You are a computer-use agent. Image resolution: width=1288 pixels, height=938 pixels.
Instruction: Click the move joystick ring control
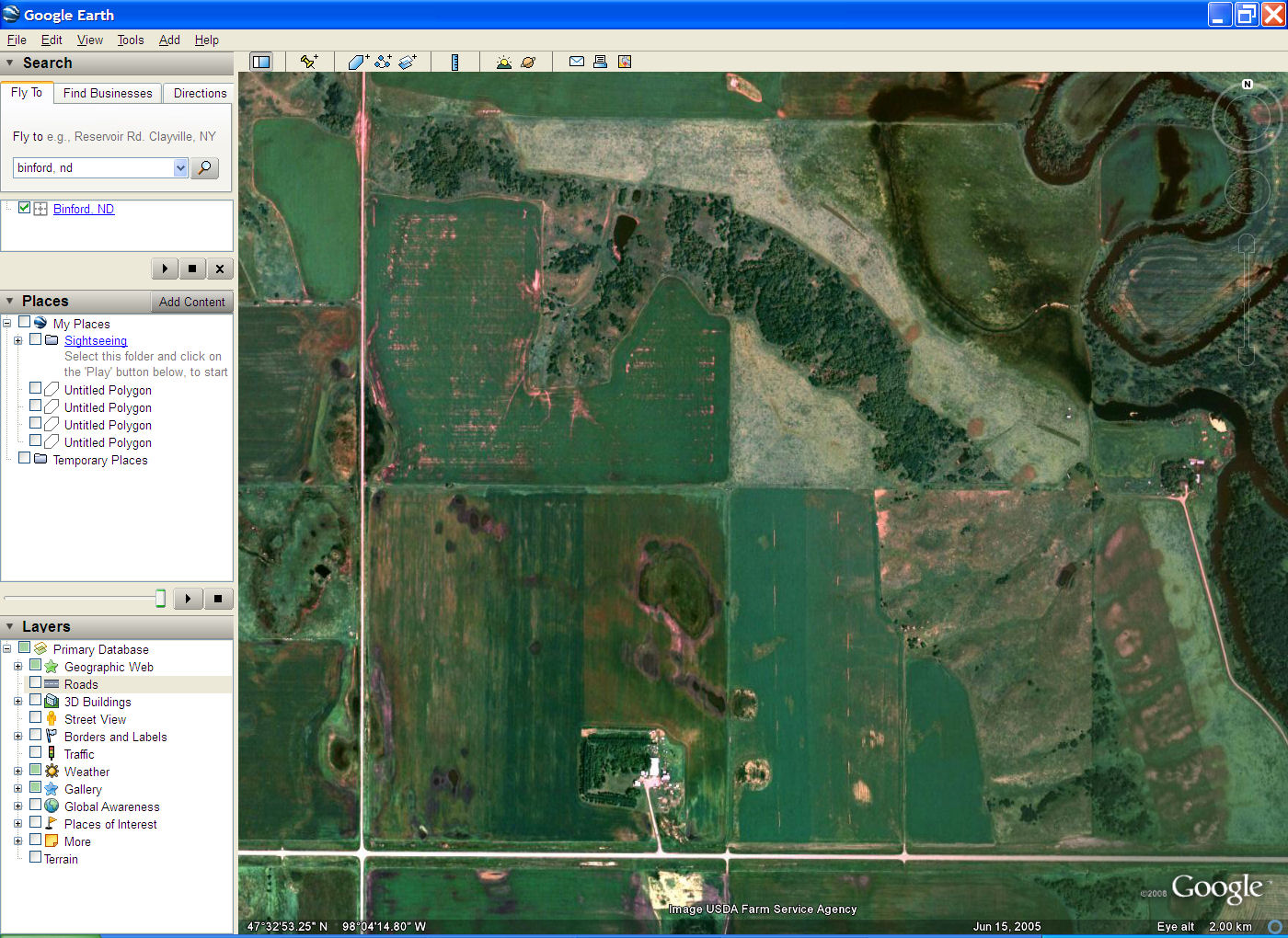pyautogui.click(x=1247, y=190)
